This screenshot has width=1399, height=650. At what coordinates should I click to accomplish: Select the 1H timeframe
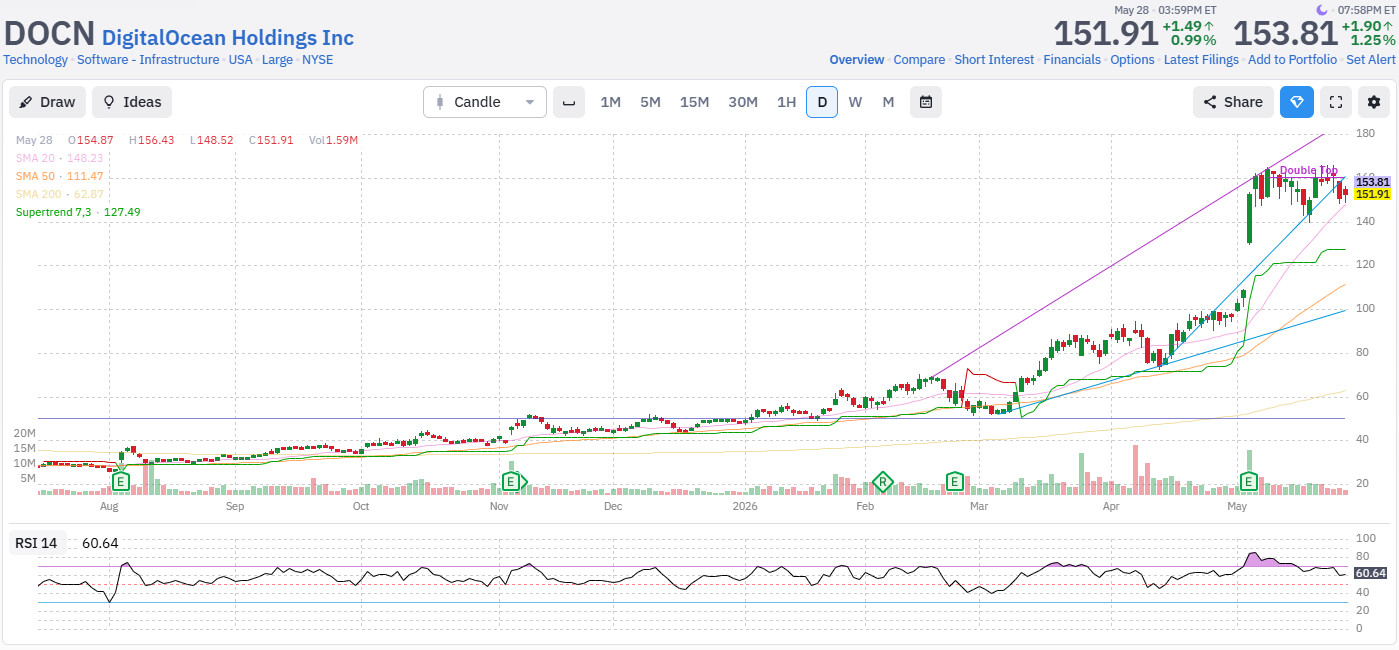(786, 102)
